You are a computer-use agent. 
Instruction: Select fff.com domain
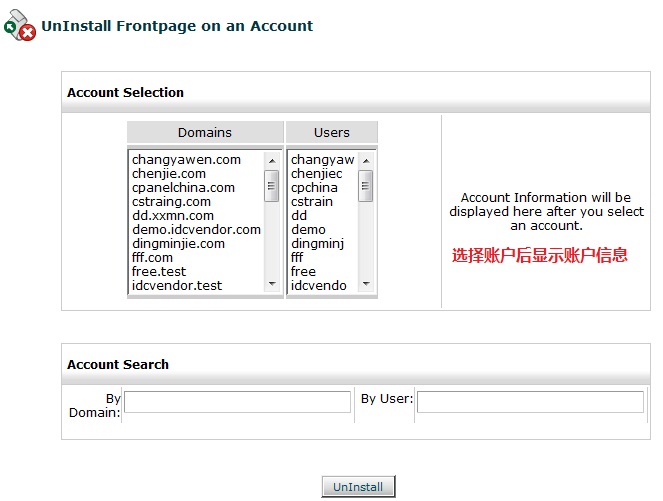[152, 257]
